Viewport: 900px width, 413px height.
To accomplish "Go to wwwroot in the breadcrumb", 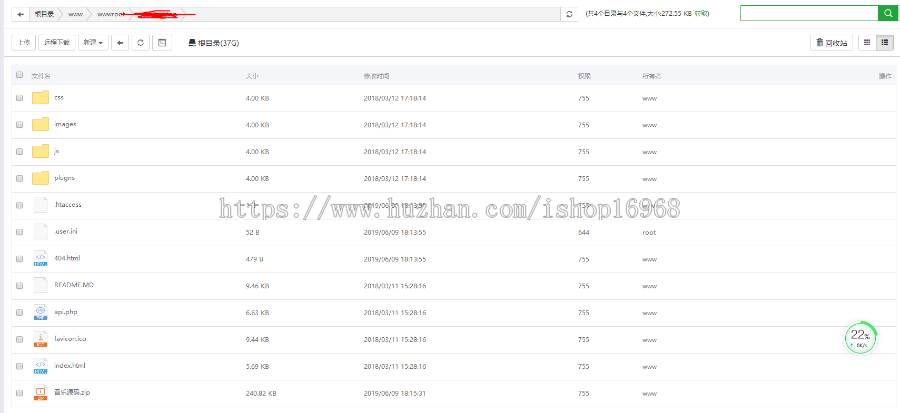I will point(111,14).
